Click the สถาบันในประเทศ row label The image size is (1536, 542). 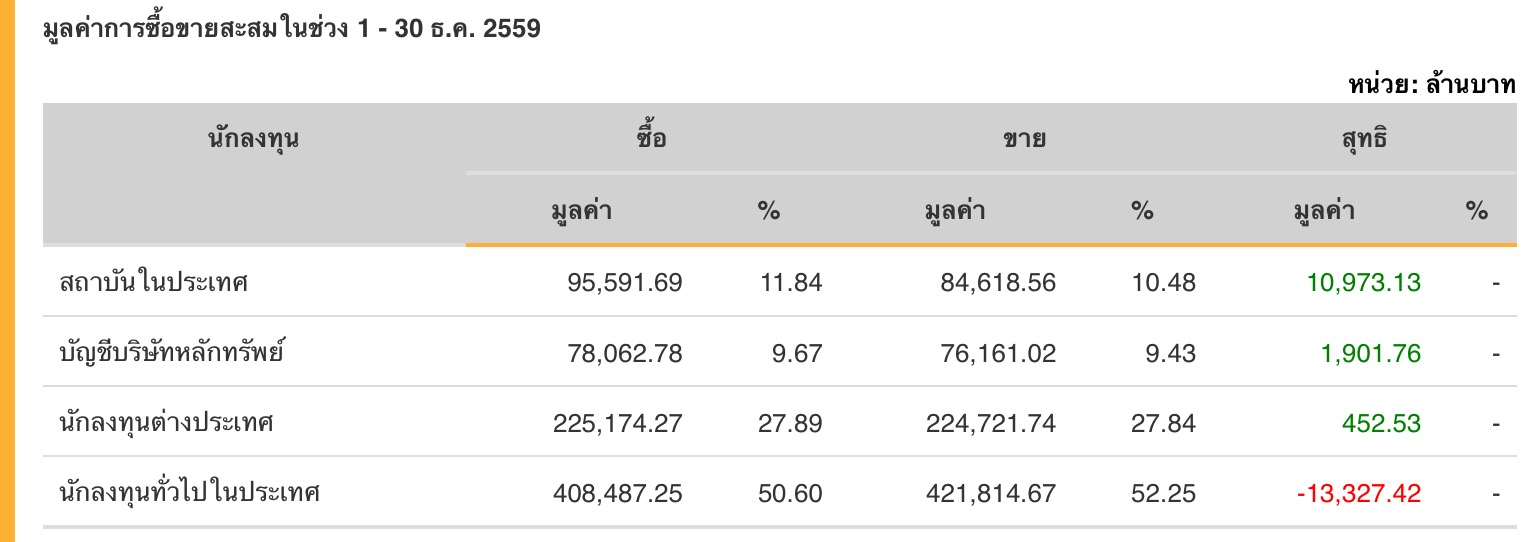pos(154,283)
